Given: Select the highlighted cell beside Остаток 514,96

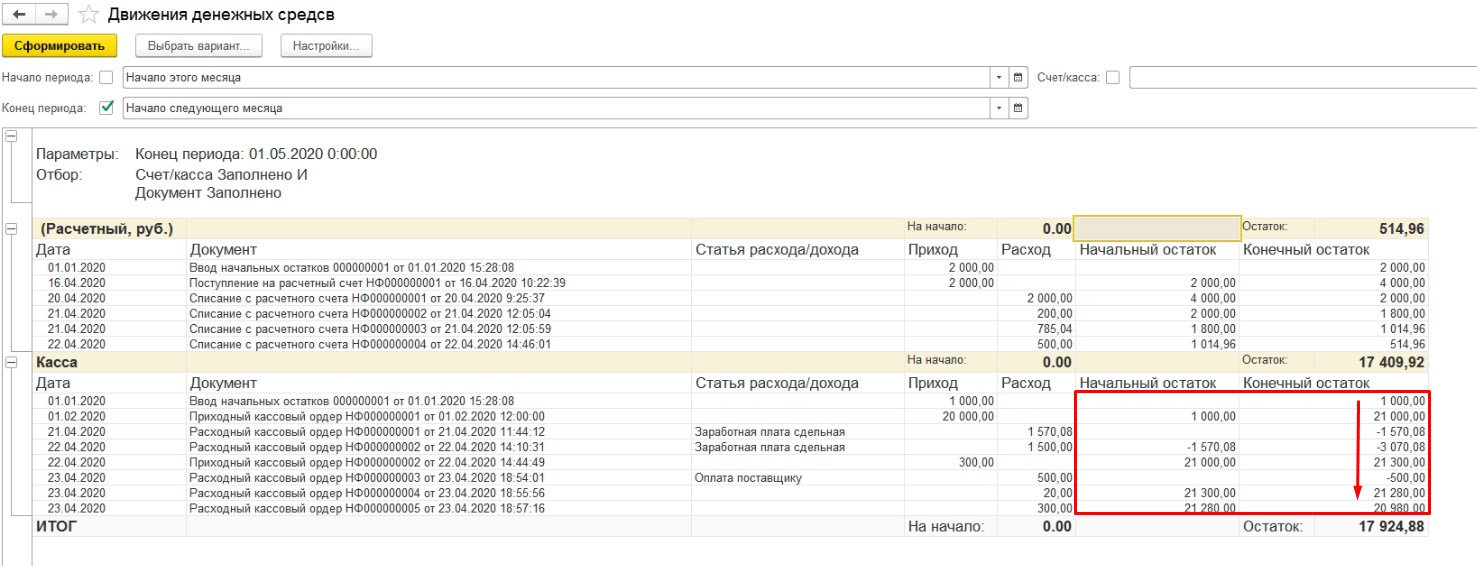Looking at the screenshot, I should point(1156,228).
